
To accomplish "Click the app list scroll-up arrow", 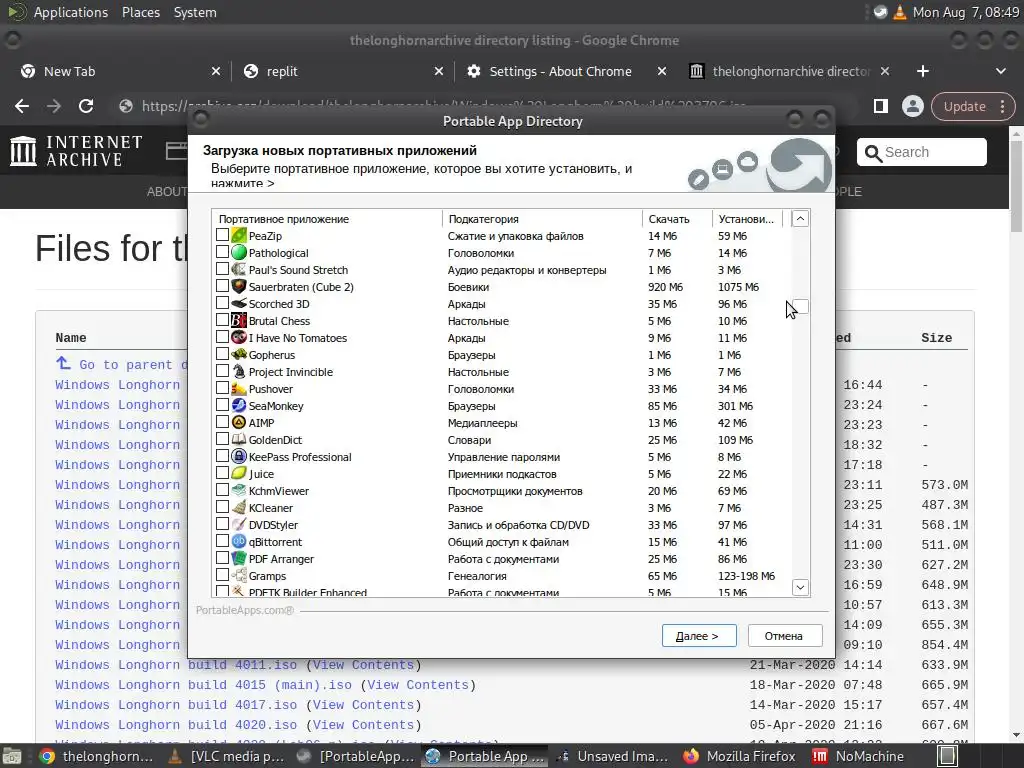I will coord(800,219).
